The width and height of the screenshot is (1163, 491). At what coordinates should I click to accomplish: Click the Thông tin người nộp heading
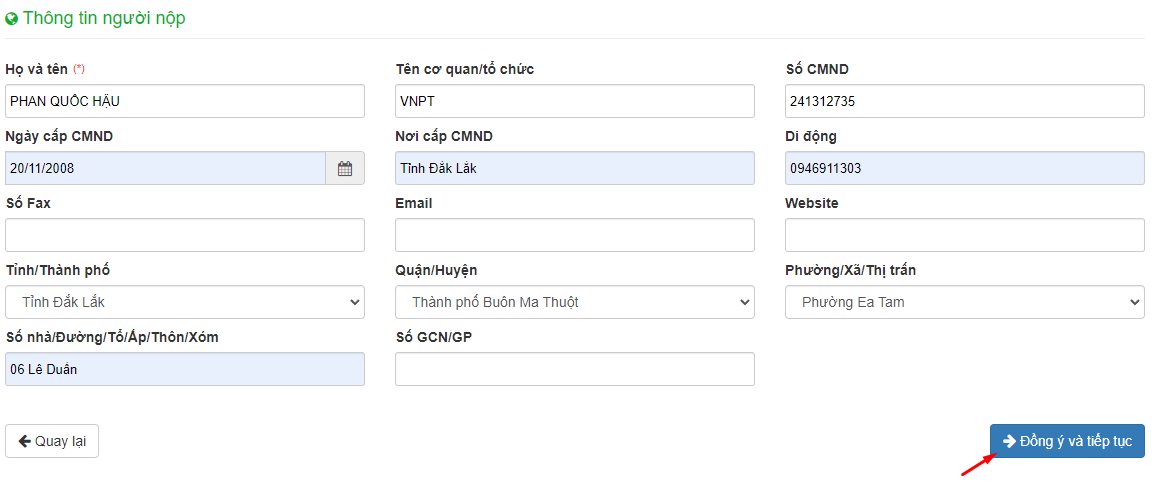click(x=104, y=19)
